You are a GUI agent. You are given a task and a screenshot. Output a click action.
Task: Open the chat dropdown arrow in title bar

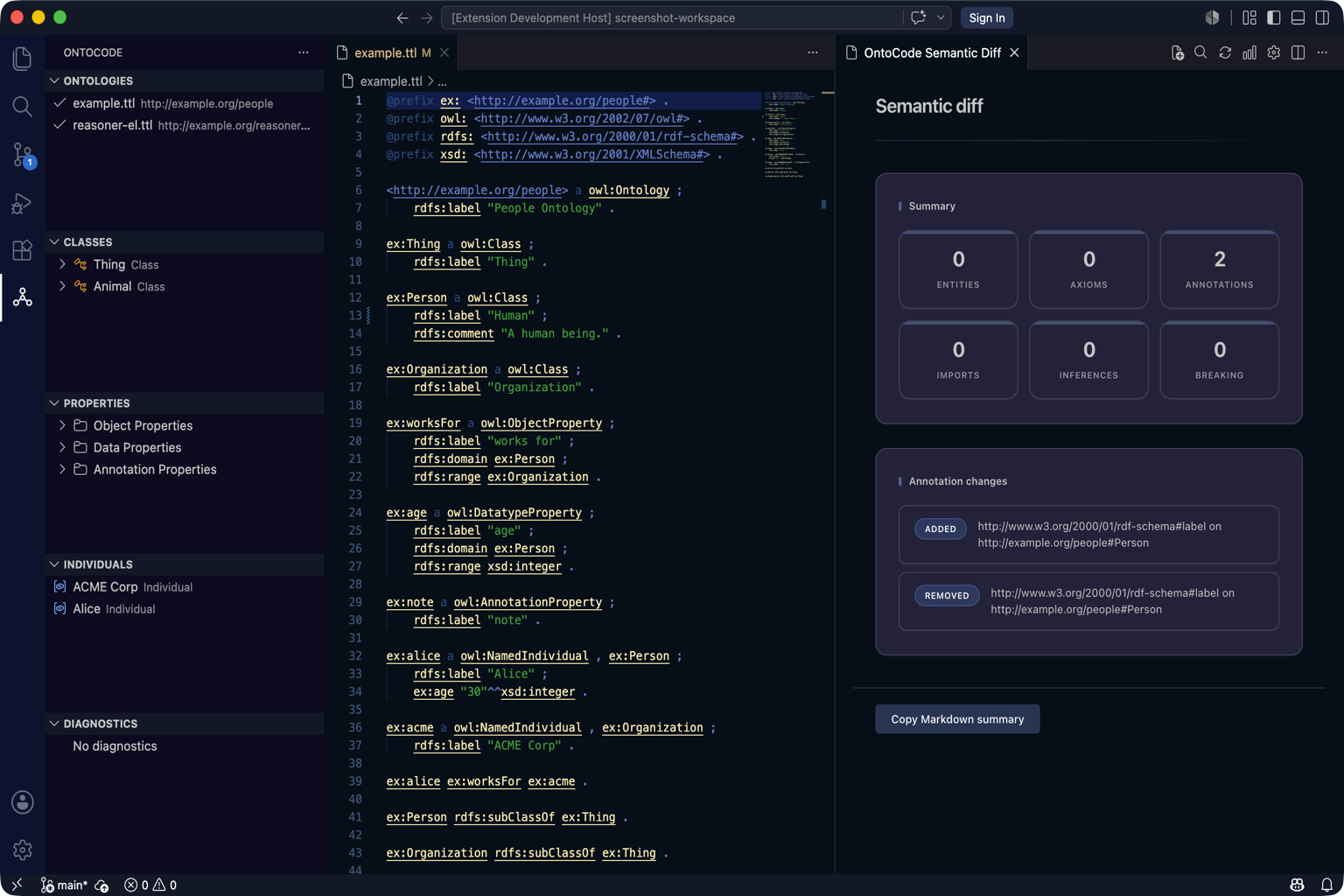941,17
